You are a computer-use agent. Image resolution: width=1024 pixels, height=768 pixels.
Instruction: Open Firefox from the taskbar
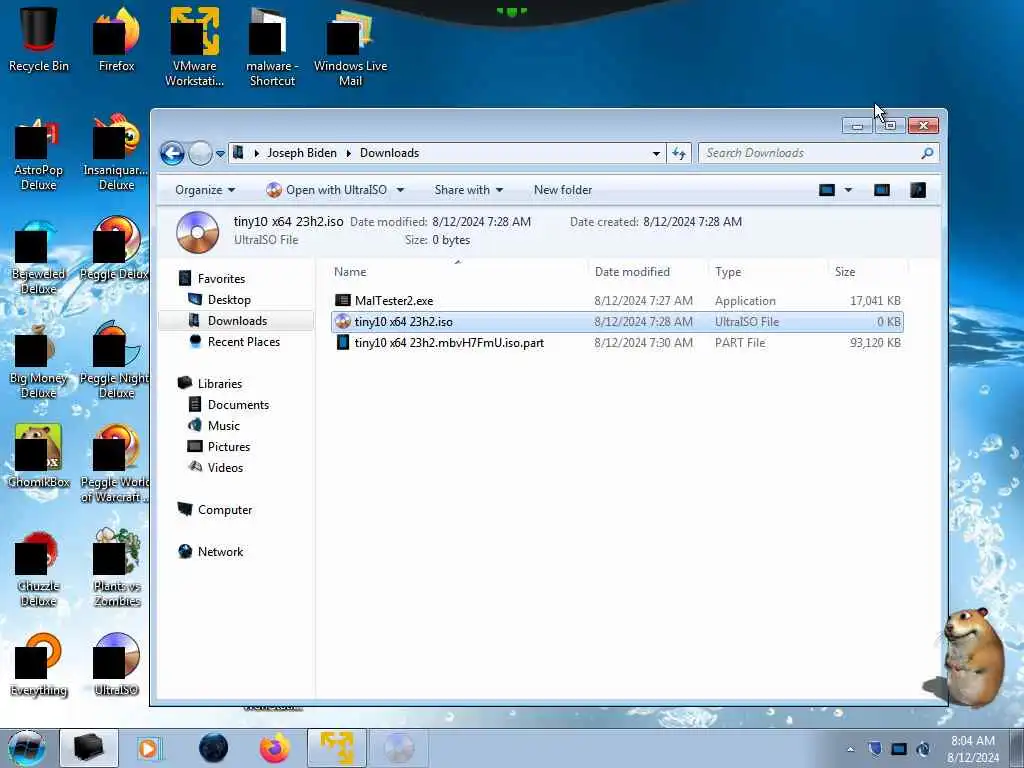[x=275, y=748]
